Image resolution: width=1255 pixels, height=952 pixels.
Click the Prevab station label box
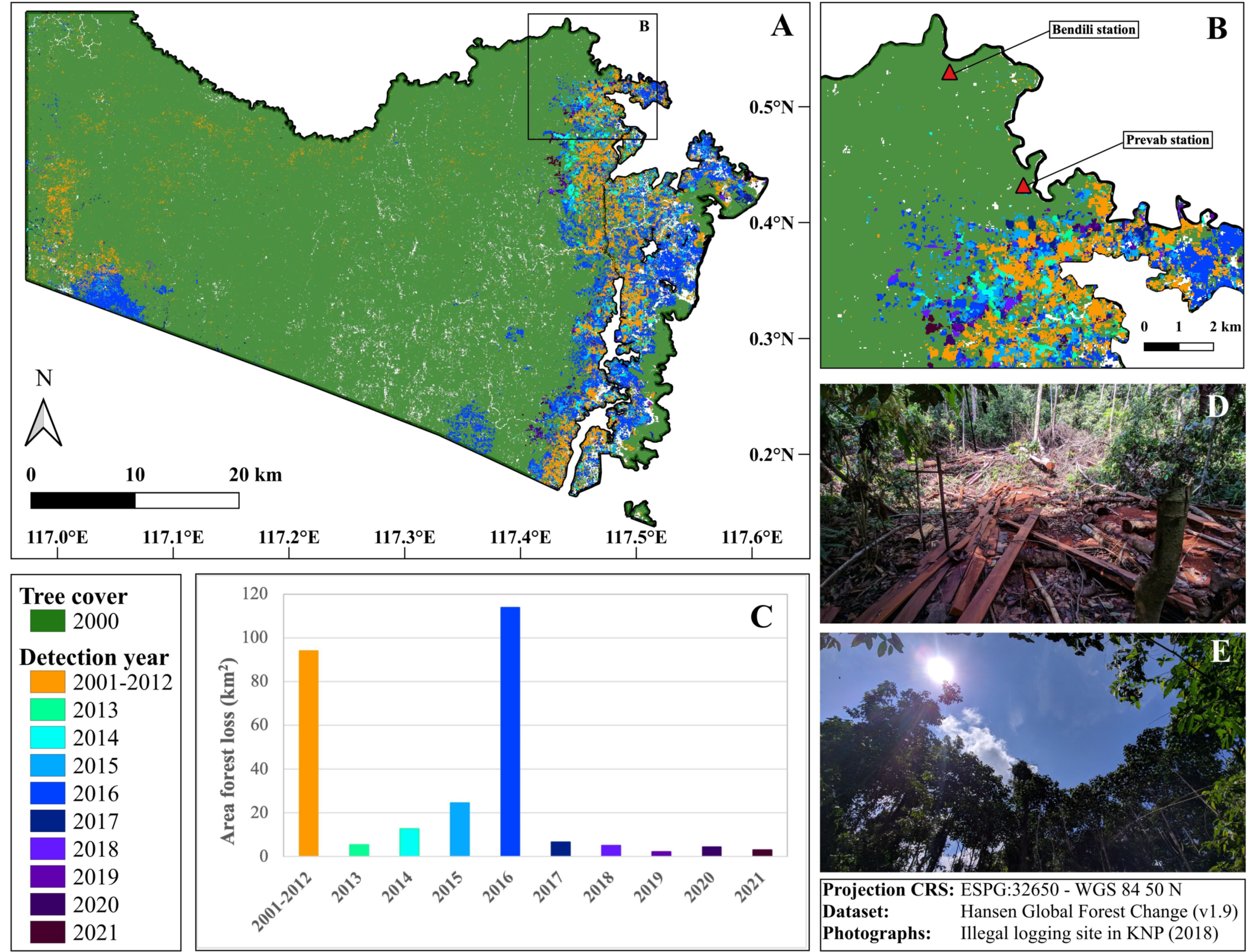click(x=1167, y=139)
